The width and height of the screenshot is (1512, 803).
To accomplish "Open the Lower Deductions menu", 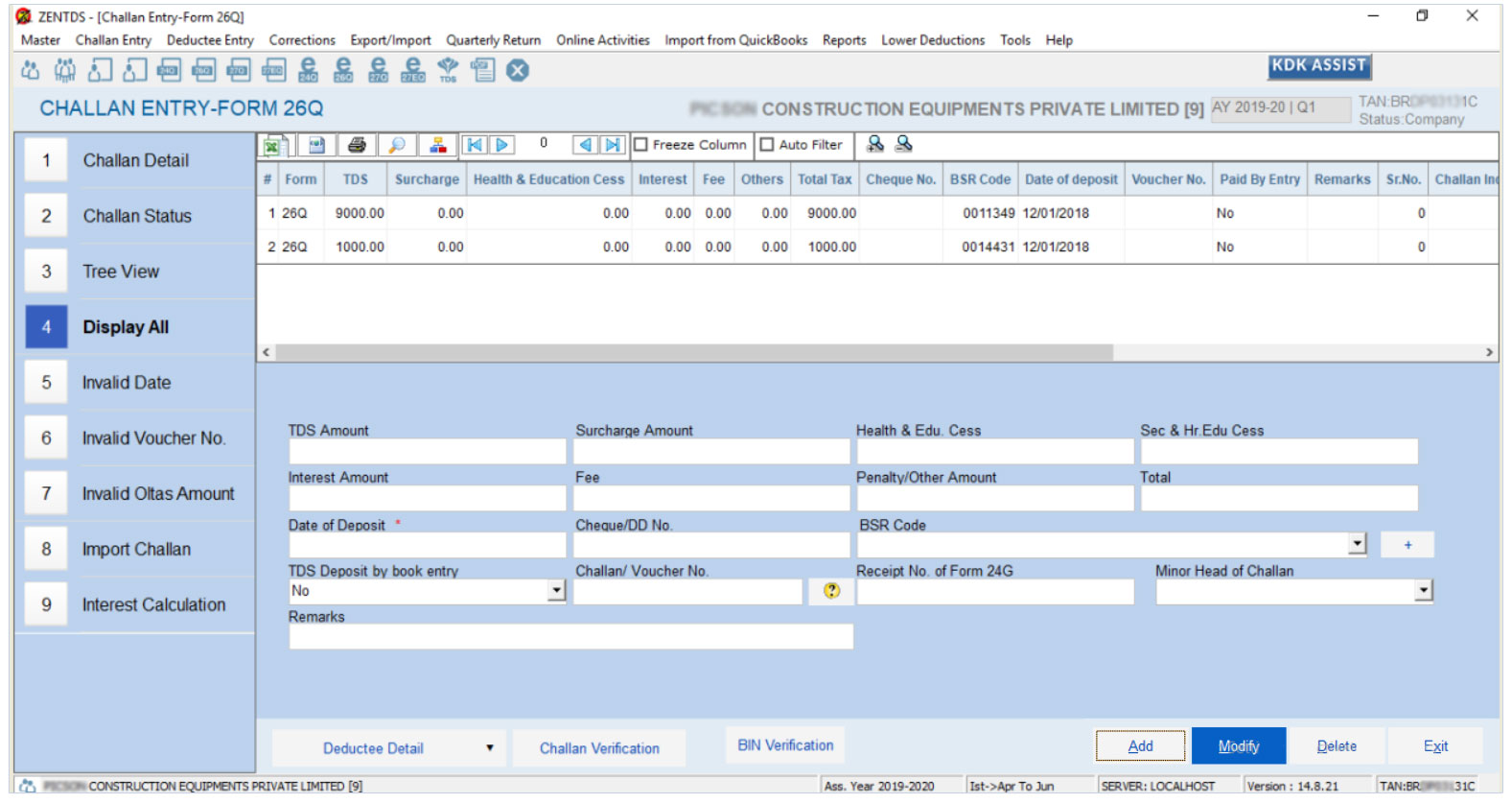I will (x=932, y=40).
